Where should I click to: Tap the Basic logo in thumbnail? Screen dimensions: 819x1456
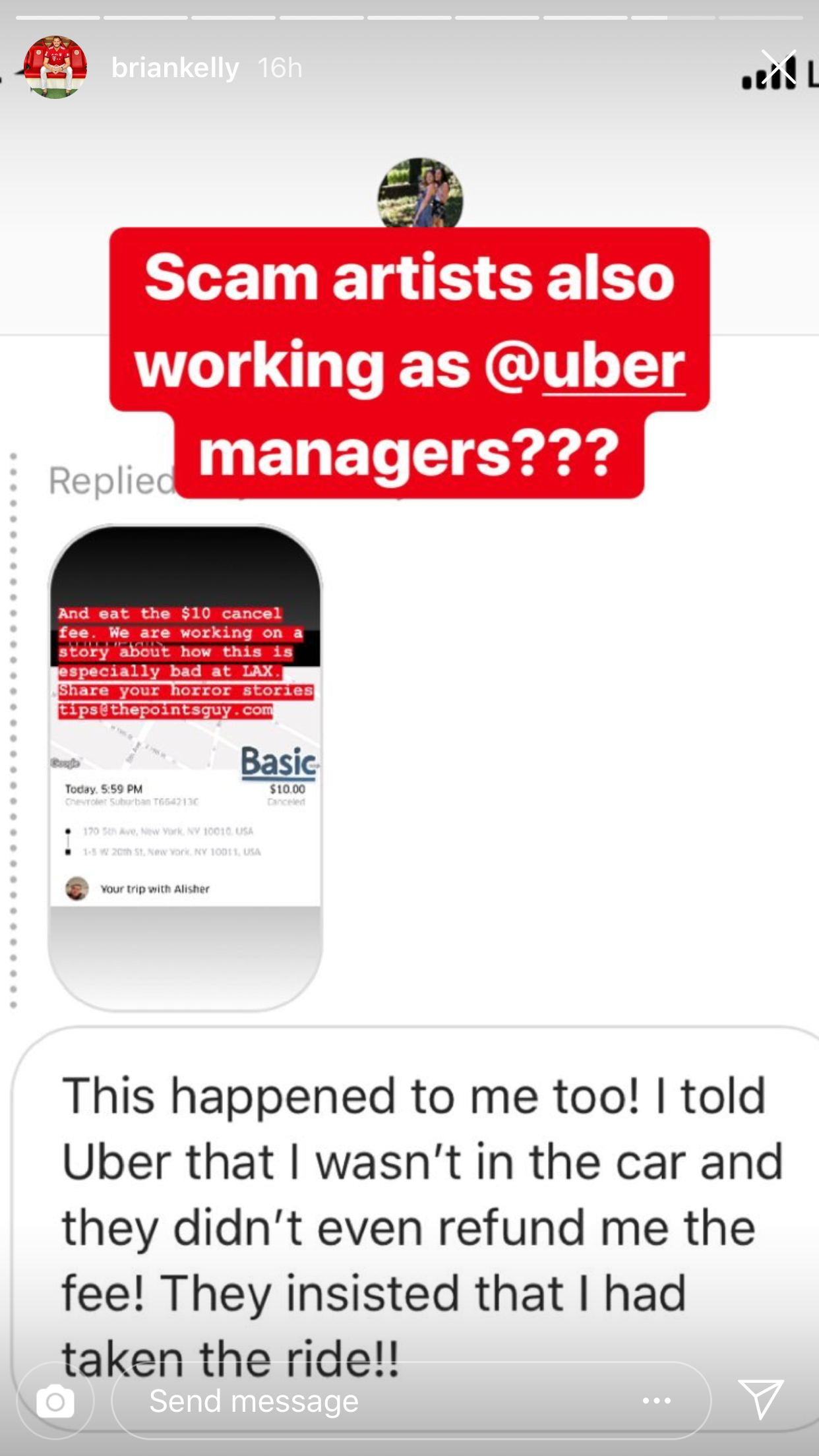coord(280,763)
